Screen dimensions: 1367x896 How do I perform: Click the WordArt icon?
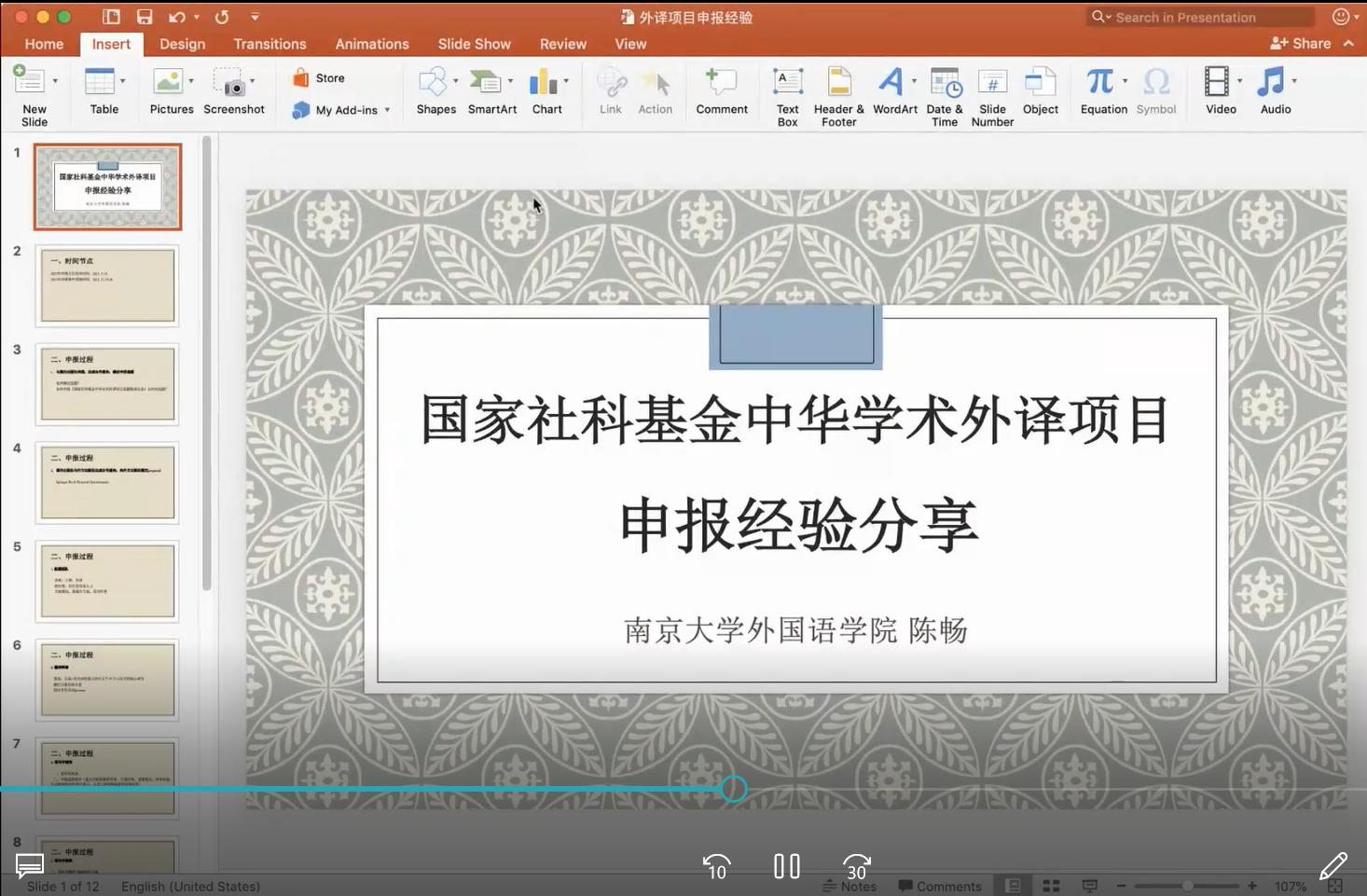(891, 84)
